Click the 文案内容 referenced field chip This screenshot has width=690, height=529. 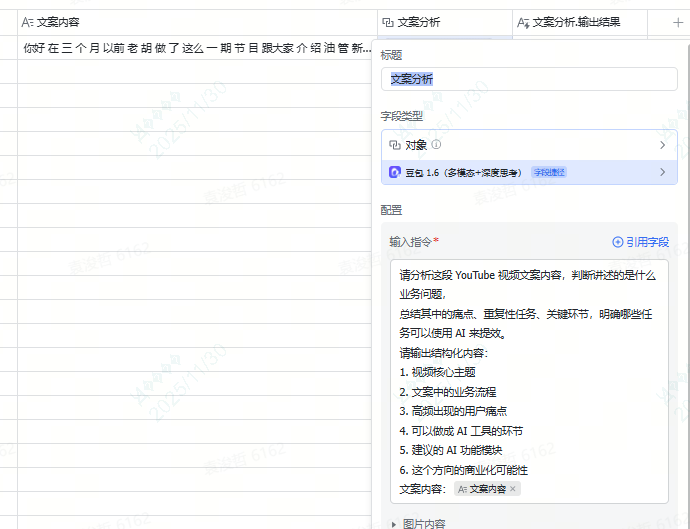[481, 489]
